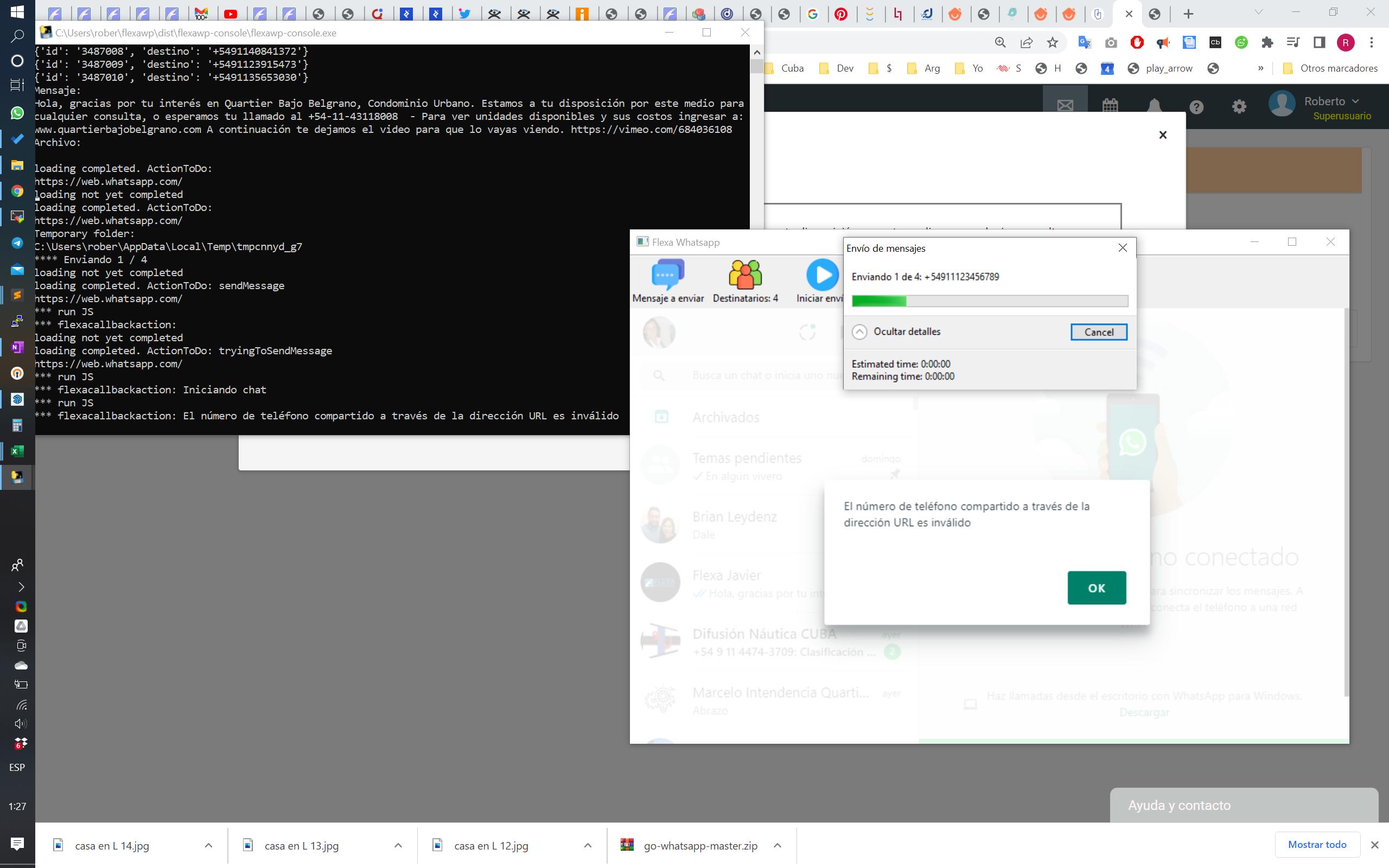Open the Windows notification center
Screen dimensions: 1389x868
click(x=17, y=843)
